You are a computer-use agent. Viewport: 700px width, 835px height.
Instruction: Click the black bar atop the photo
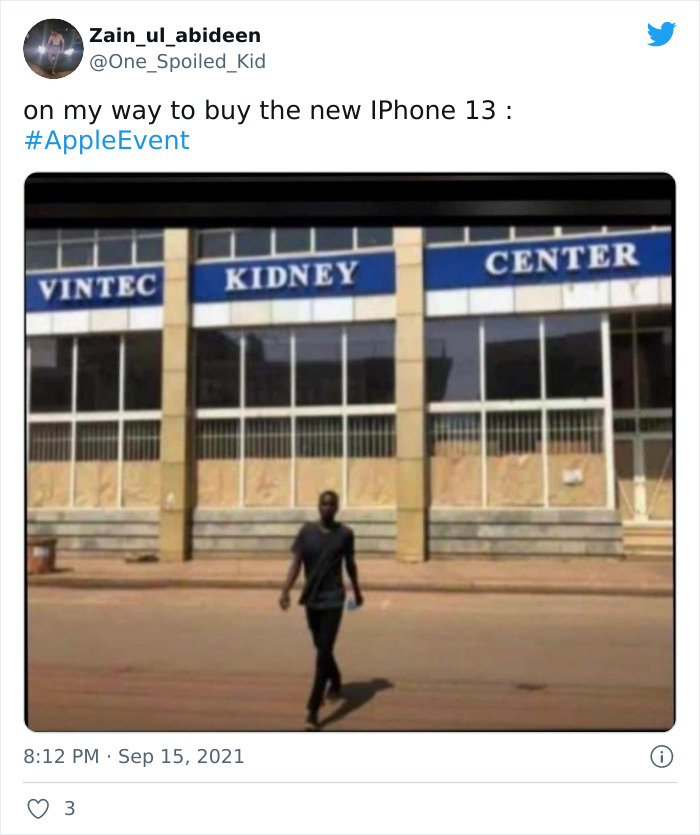tap(350, 200)
